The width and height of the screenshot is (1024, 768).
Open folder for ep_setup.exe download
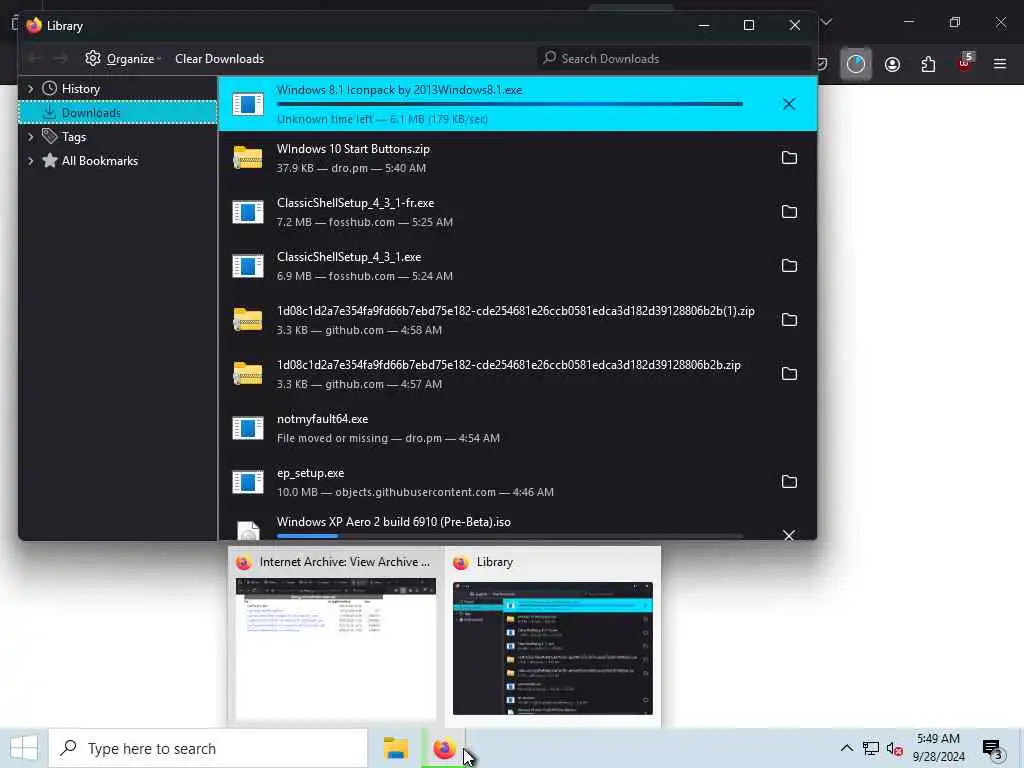coord(789,481)
